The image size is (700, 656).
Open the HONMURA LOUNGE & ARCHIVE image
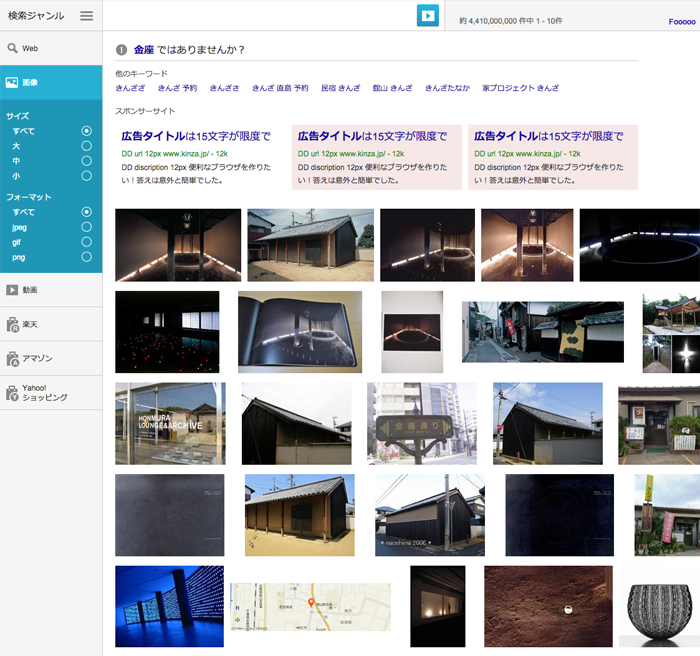click(169, 424)
